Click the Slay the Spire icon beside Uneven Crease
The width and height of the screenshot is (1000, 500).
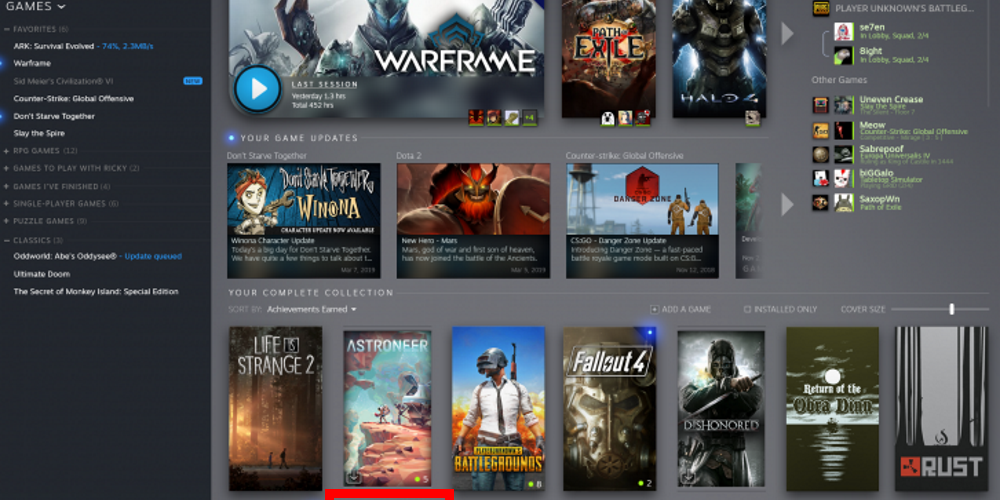coord(821,105)
